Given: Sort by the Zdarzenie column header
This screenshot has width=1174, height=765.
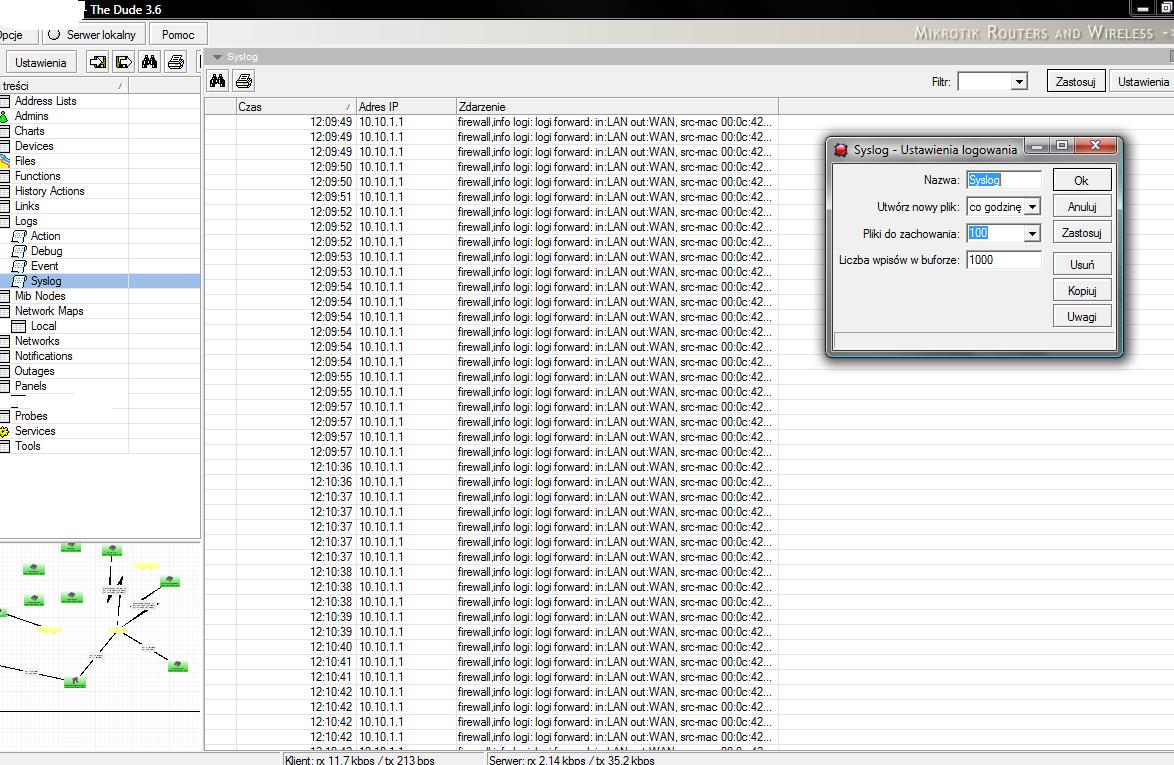Looking at the screenshot, I should (x=617, y=106).
